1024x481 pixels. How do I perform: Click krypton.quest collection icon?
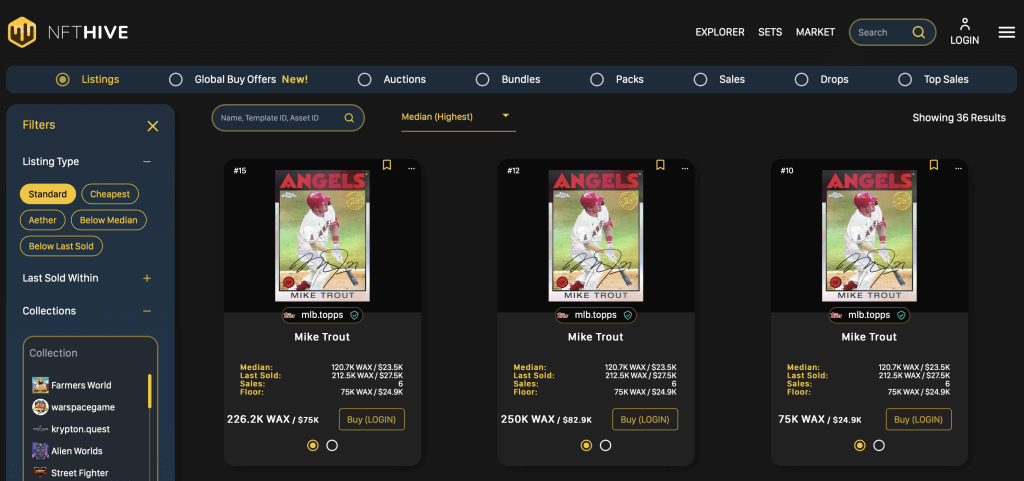(40, 429)
